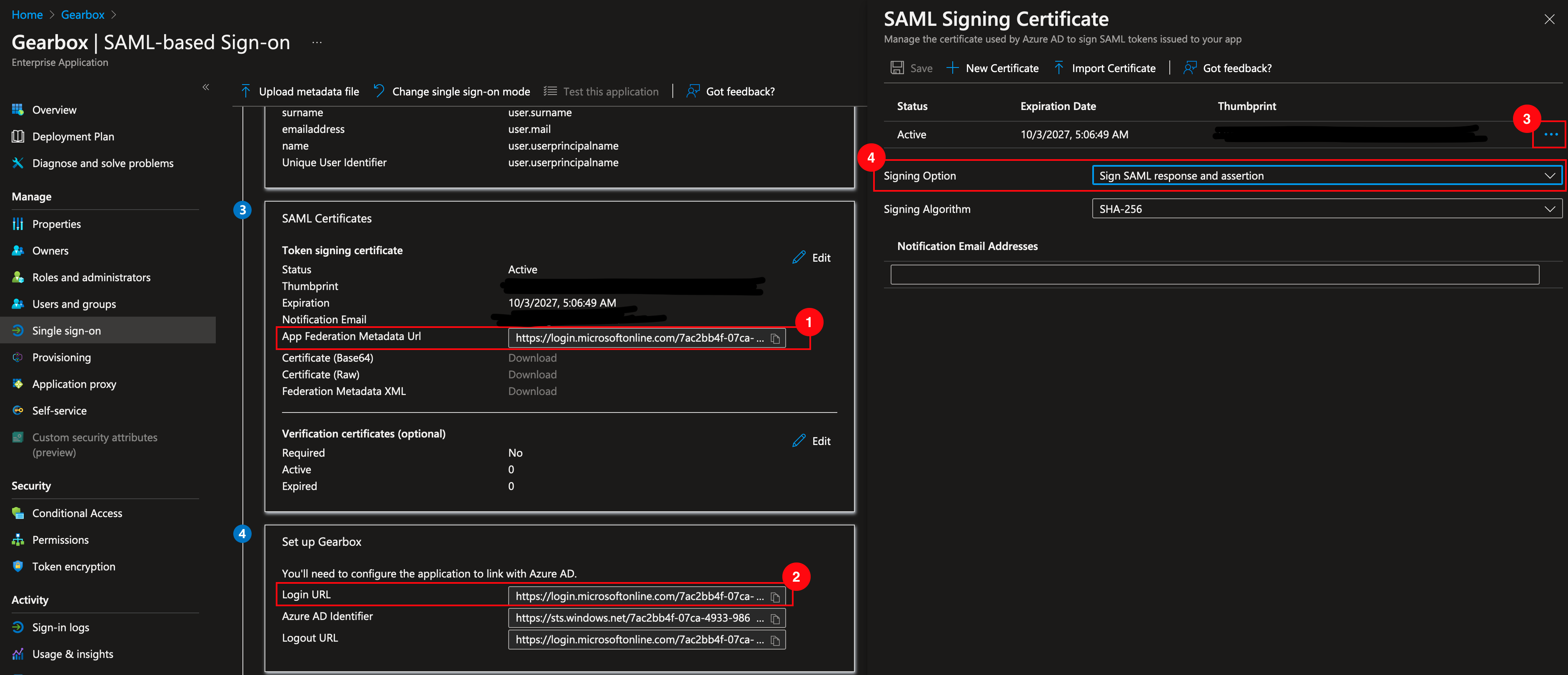Click the Conditional Access icon
This screenshot has height=675, width=1568.
pyautogui.click(x=17, y=513)
